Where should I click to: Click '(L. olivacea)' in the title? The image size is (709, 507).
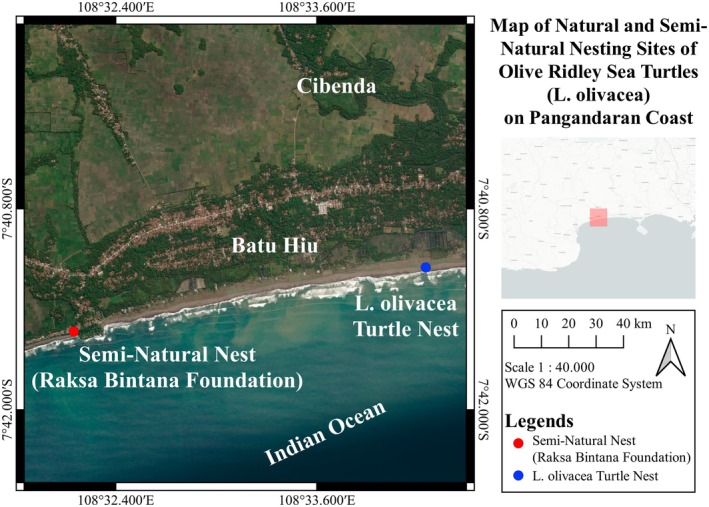tap(598, 95)
